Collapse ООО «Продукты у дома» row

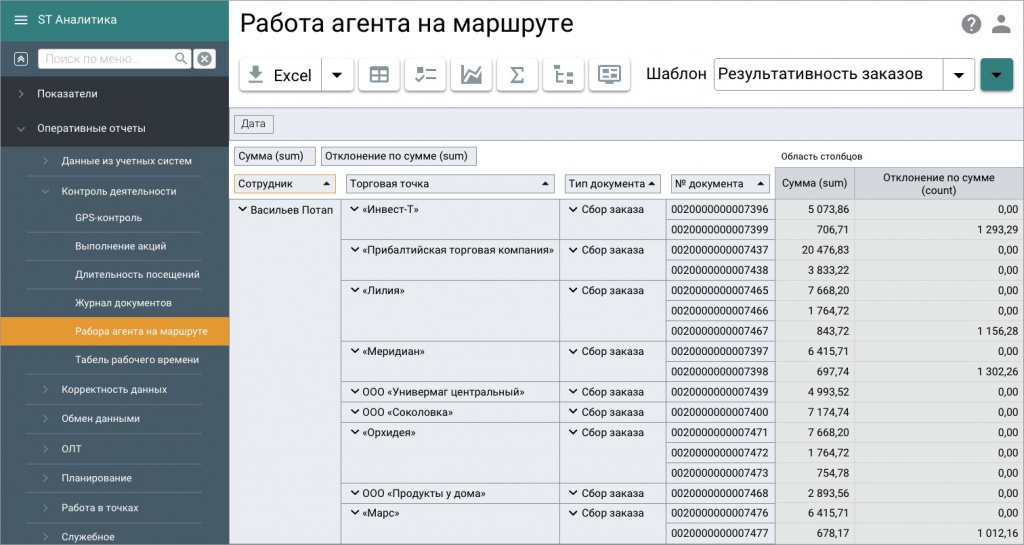(355, 493)
